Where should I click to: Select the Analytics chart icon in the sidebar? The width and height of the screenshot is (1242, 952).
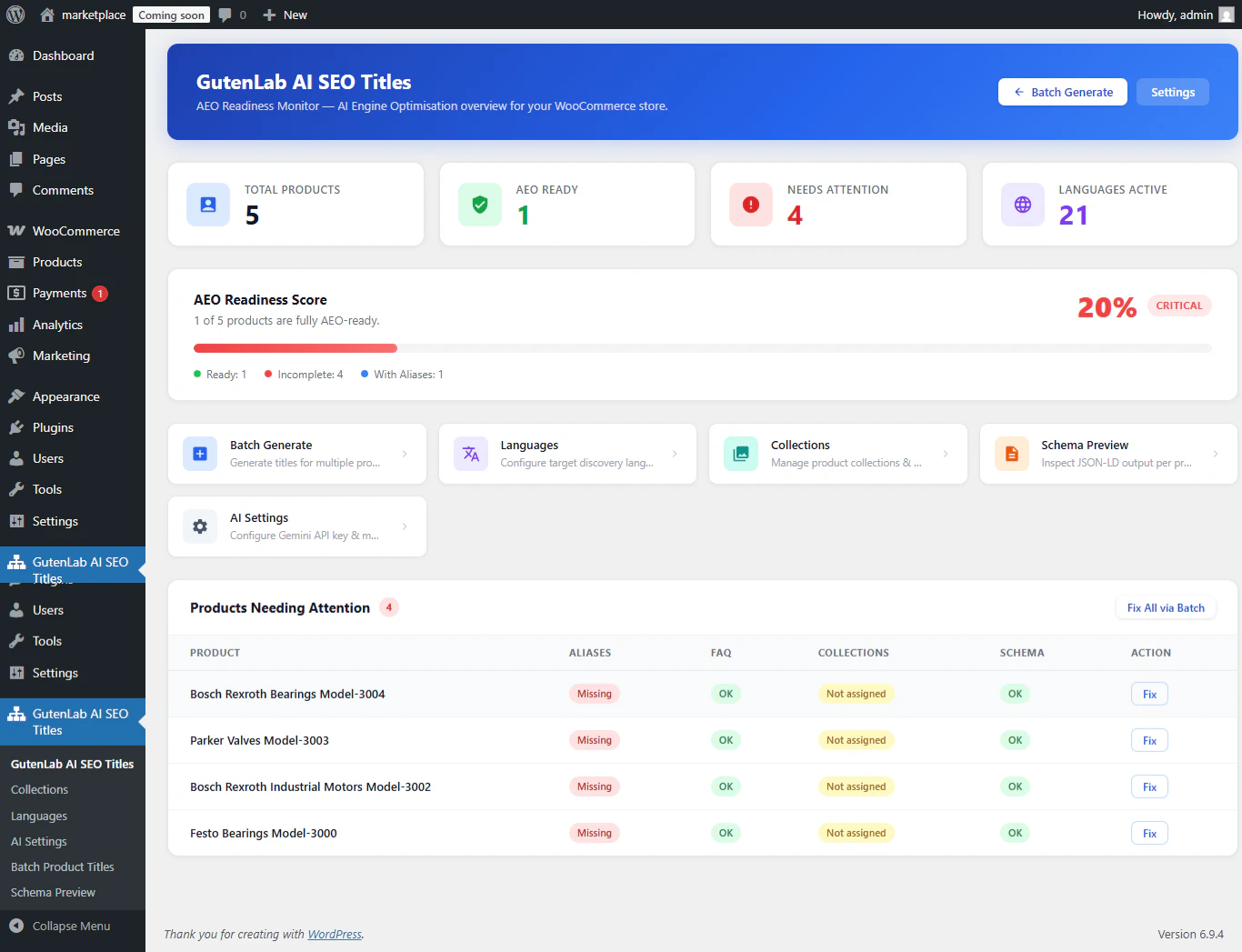tap(18, 325)
